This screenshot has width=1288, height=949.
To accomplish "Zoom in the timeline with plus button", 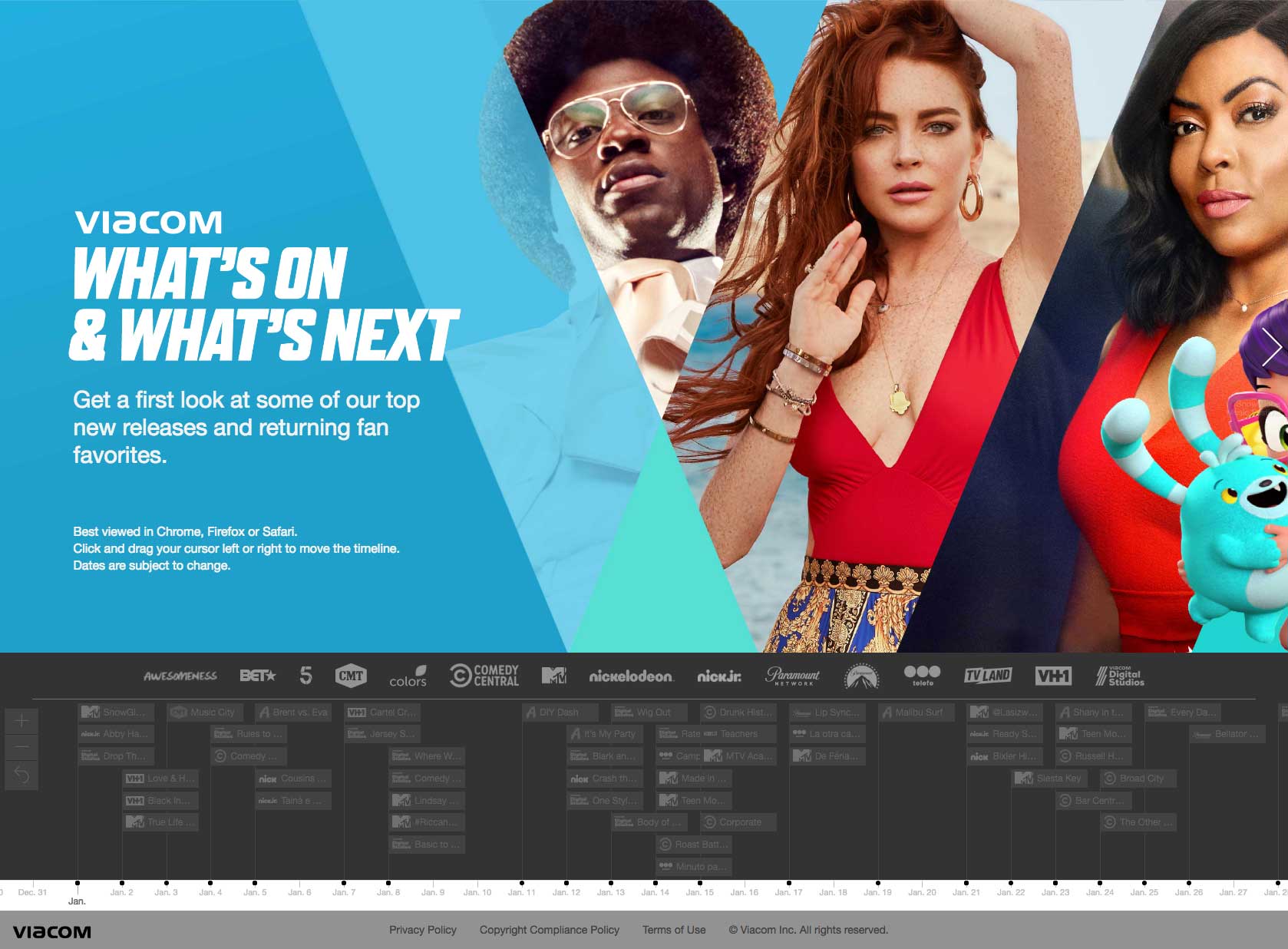I will tap(21, 721).
